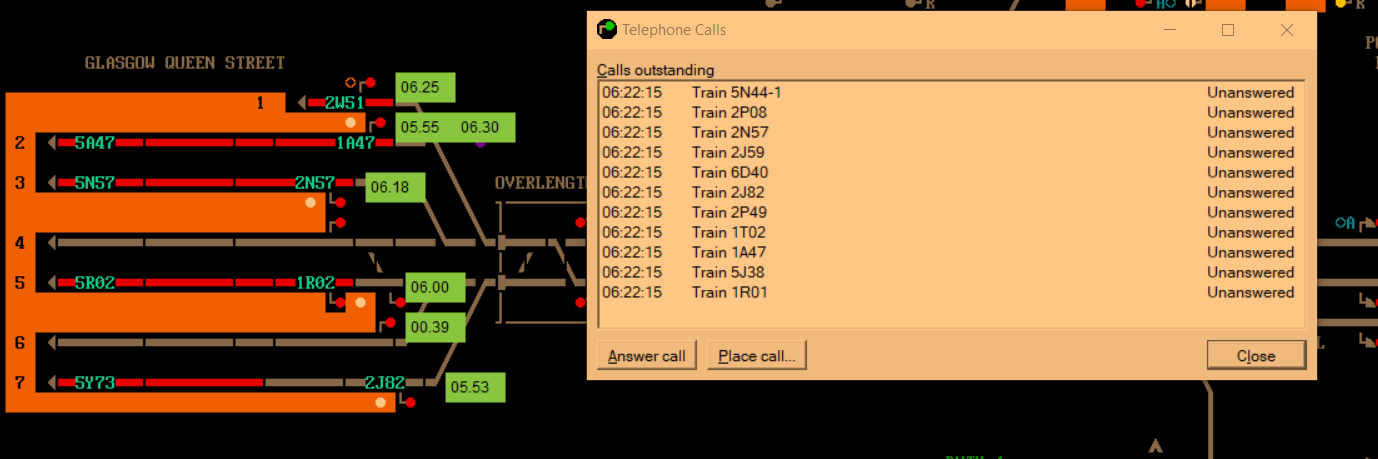The image size is (1378, 459).
Task: Select the call from Train 5N44-1
Action: (x=950, y=93)
